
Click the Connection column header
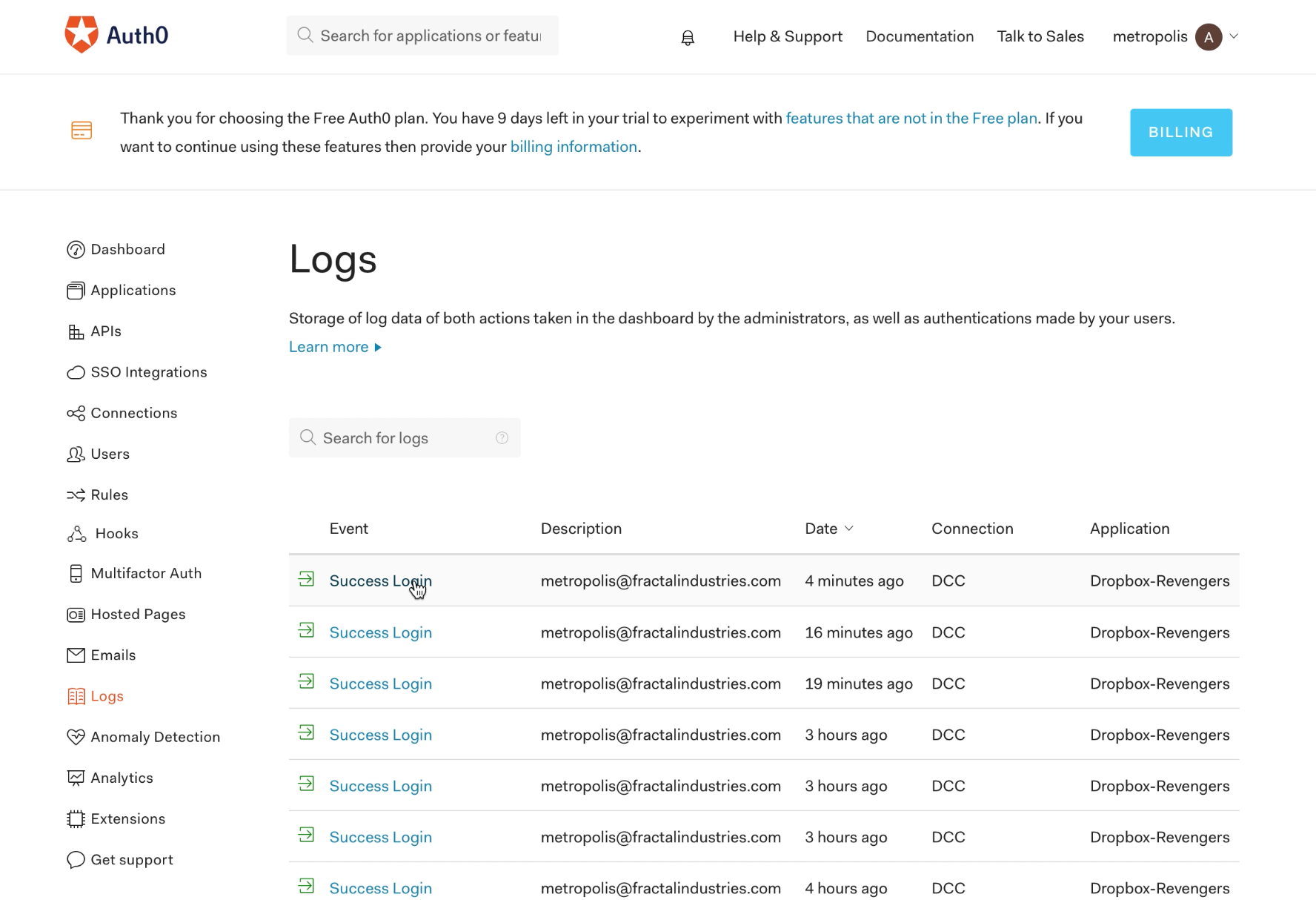[x=972, y=529]
